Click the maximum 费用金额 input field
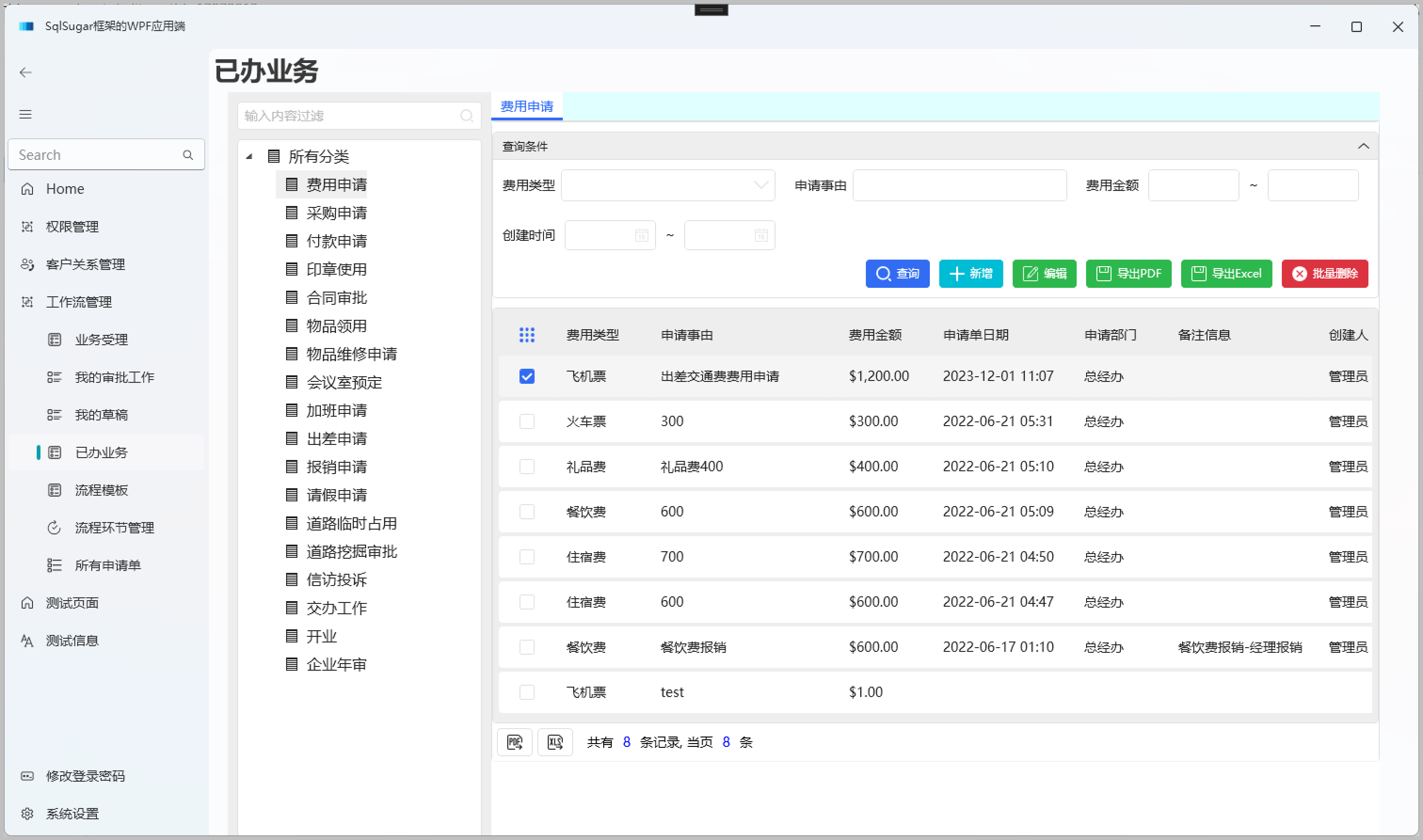This screenshot has width=1423, height=840. (x=1313, y=185)
